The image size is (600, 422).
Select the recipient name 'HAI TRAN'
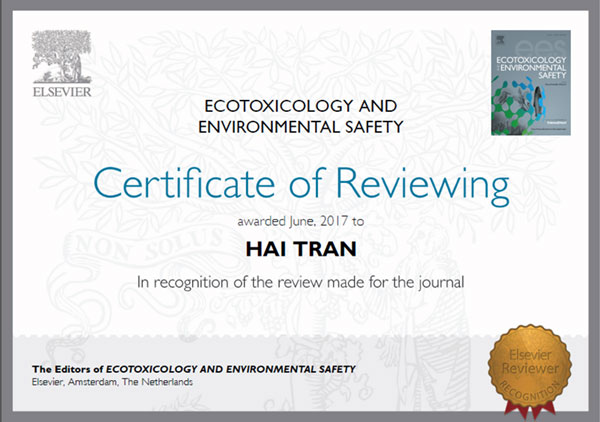pos(301,249)
